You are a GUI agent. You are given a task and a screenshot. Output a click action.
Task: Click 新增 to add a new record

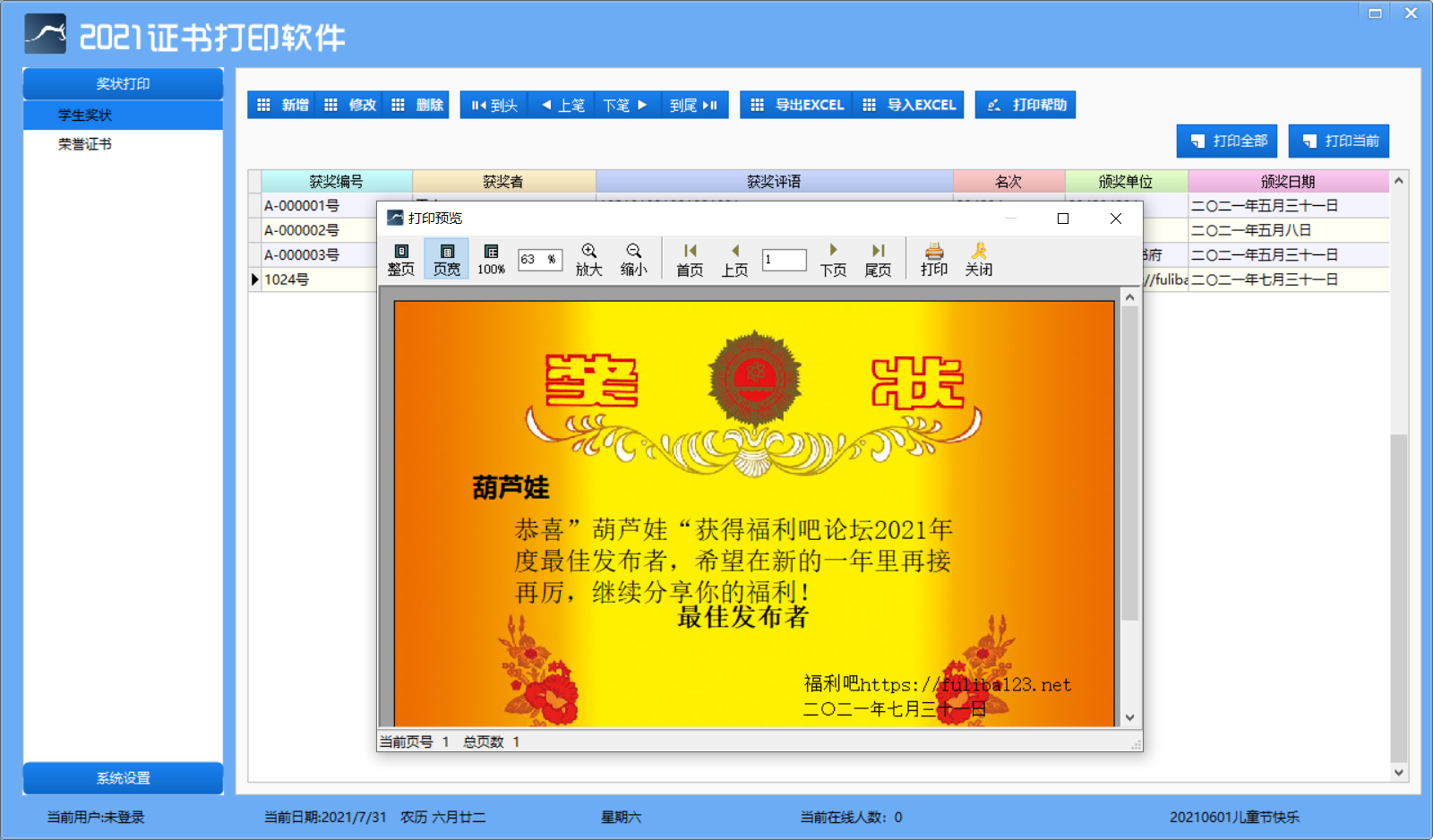282,105
